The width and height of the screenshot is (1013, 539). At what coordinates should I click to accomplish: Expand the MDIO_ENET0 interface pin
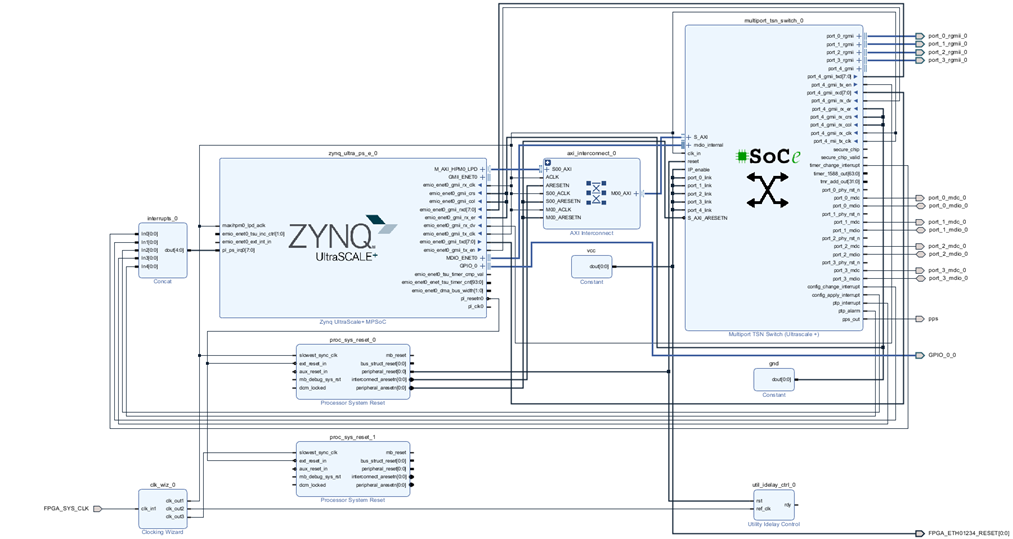(484, 257)
